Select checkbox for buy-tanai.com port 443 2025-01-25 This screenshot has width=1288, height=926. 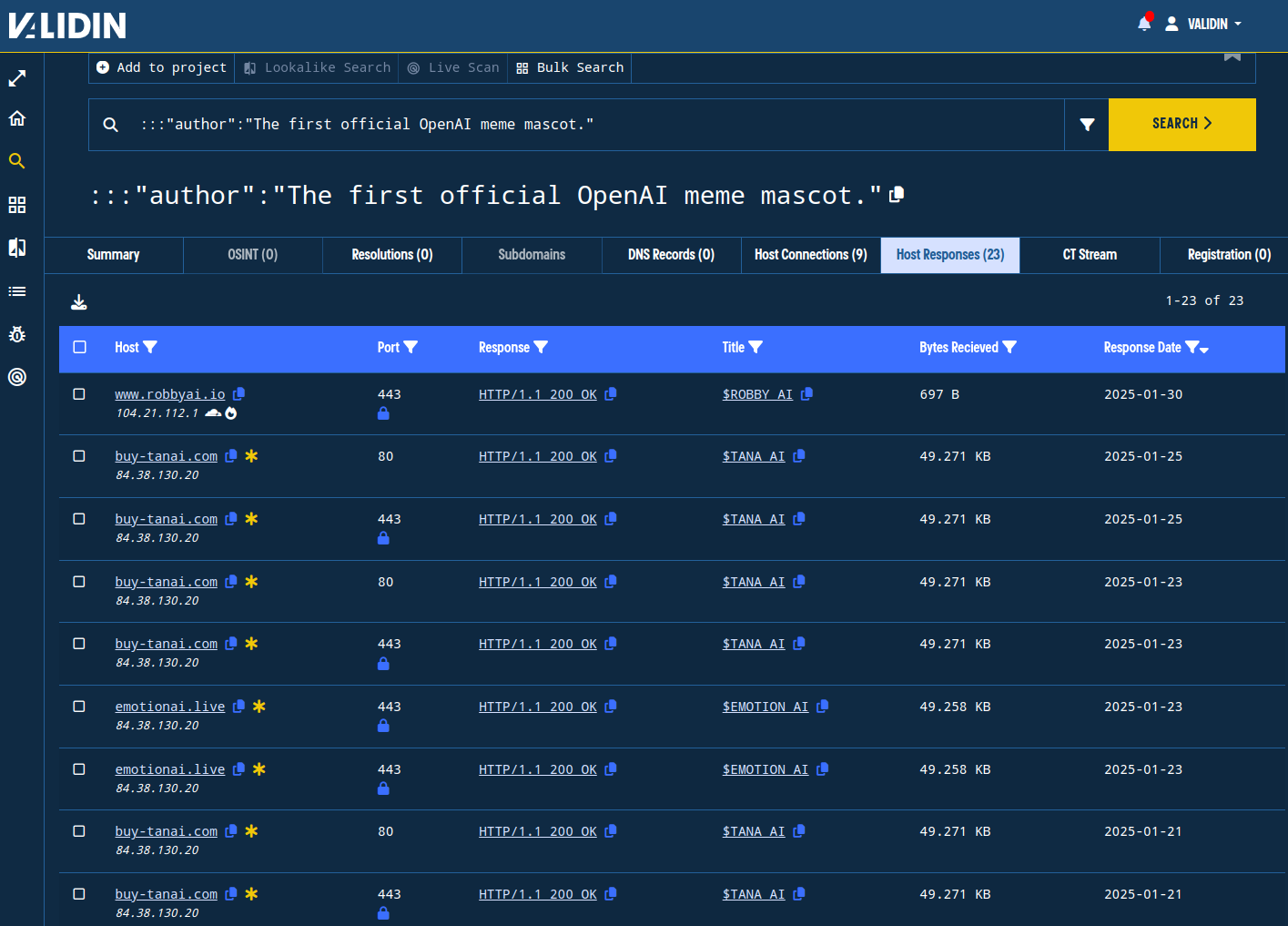click(x=79, y=519)
